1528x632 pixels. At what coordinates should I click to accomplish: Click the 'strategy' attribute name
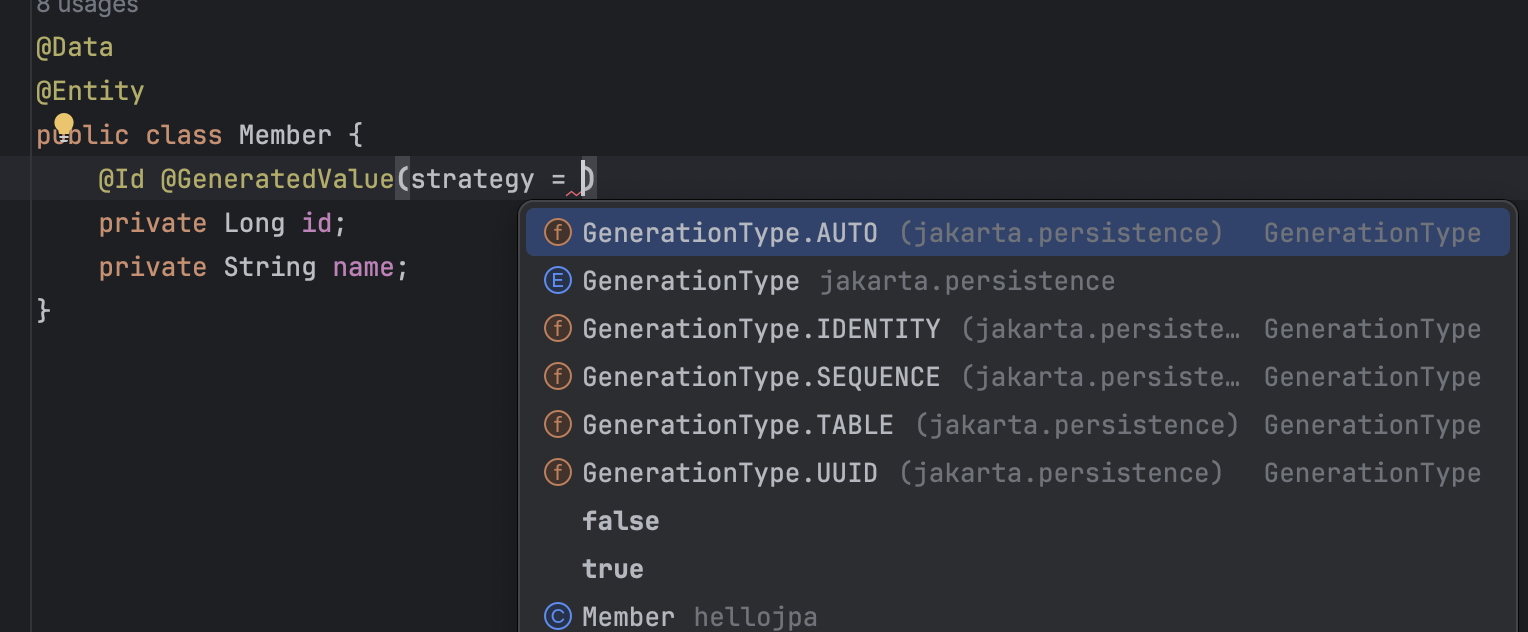[472, 179]
